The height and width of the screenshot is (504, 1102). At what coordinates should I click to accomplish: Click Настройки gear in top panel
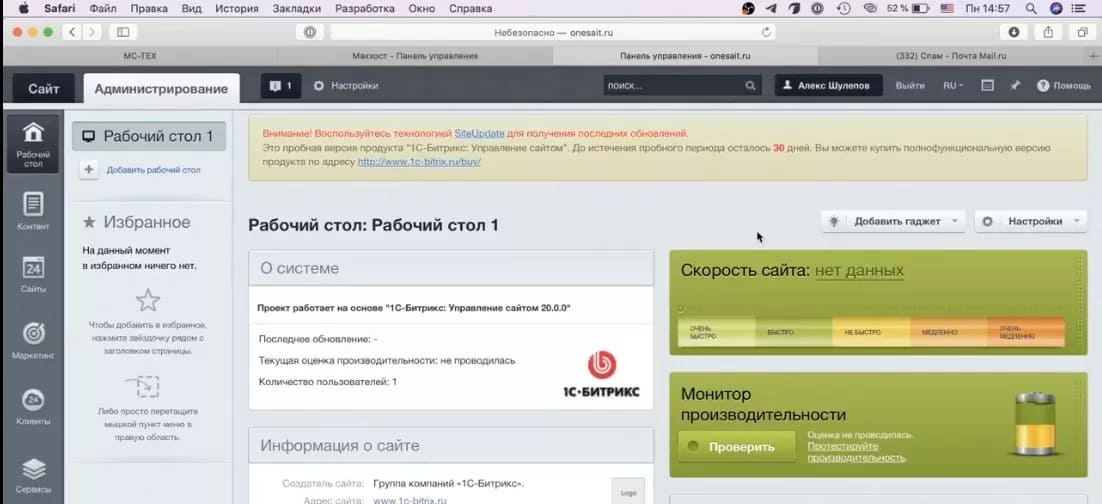click(346, 86)
